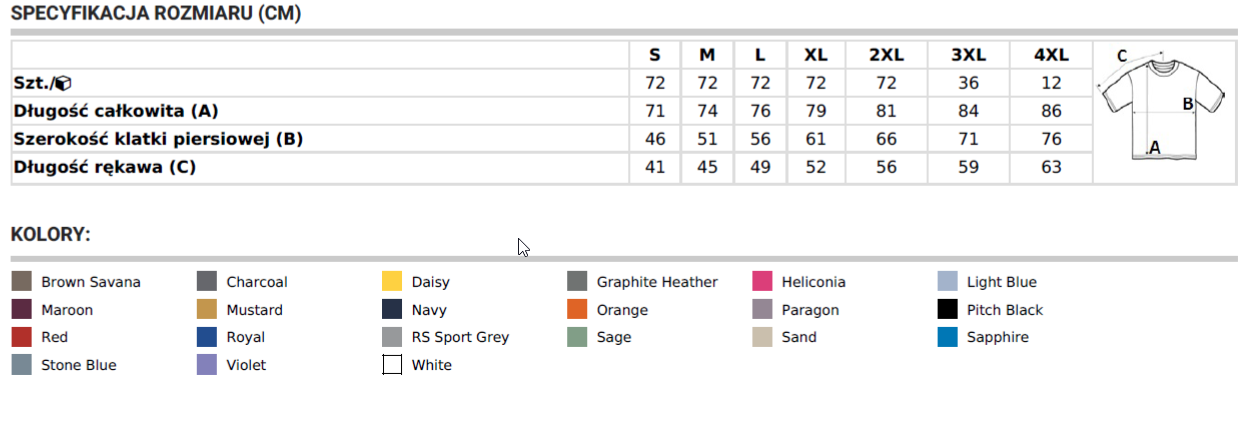1257x424 pixels.
Task: Click the Charcoal color swatch
Action: point(207,282)
